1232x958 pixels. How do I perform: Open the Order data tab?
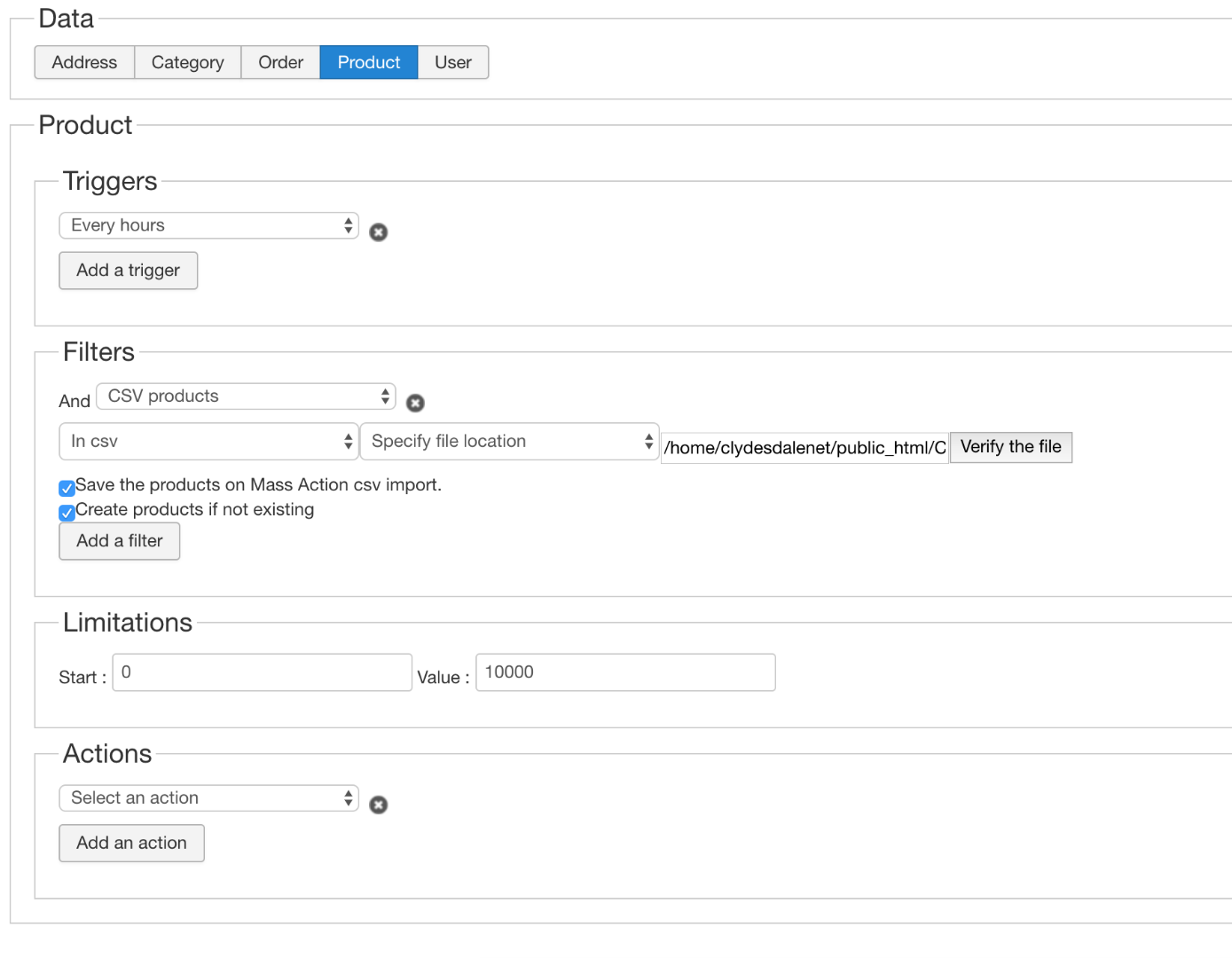click(280, 63)
